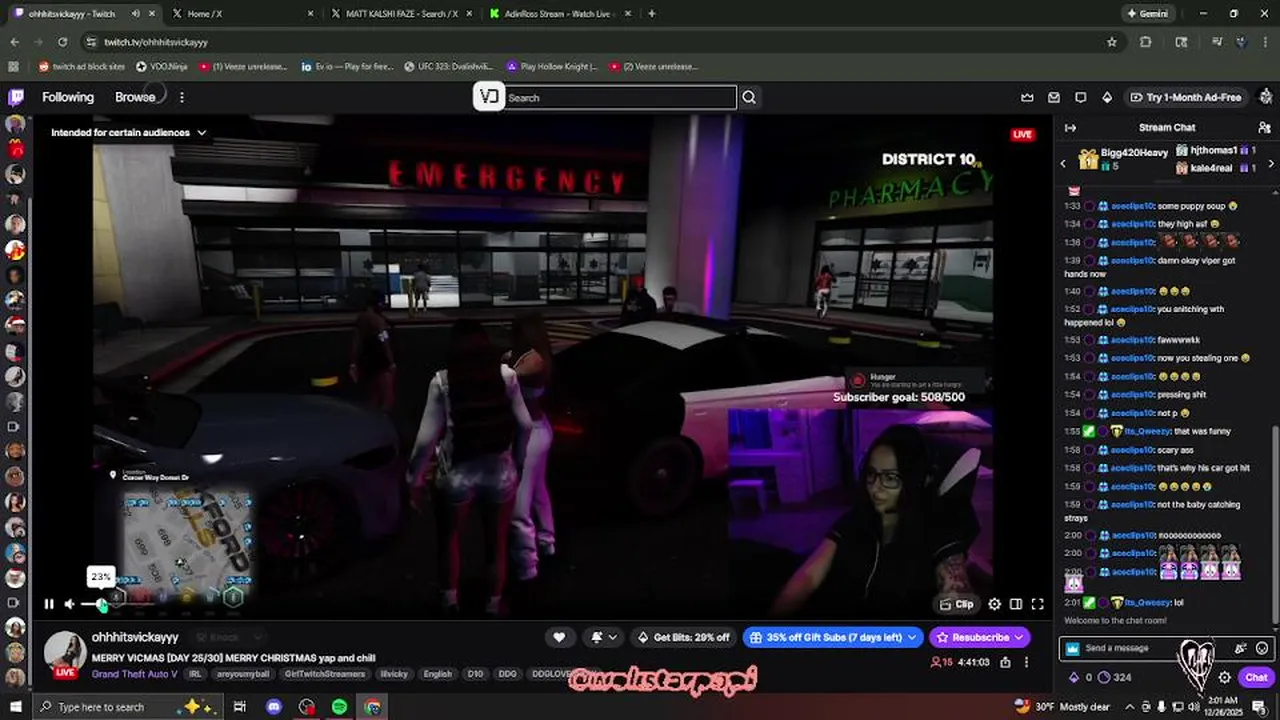This screenshot has width=1280, height=720.
Task: Open the Twitch inbox envelope icon
Action: click(x=1054, y=97)
